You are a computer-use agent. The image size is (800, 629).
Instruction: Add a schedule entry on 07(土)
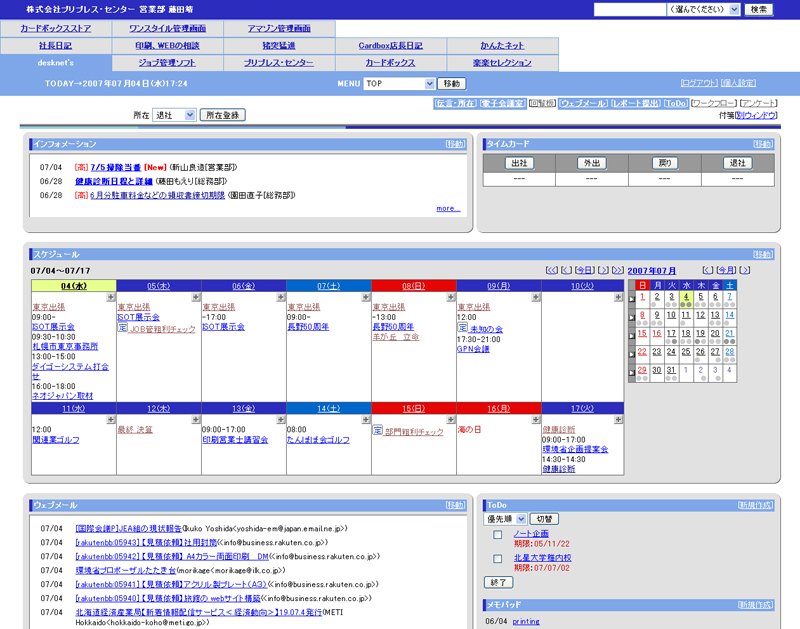point(366,297)
